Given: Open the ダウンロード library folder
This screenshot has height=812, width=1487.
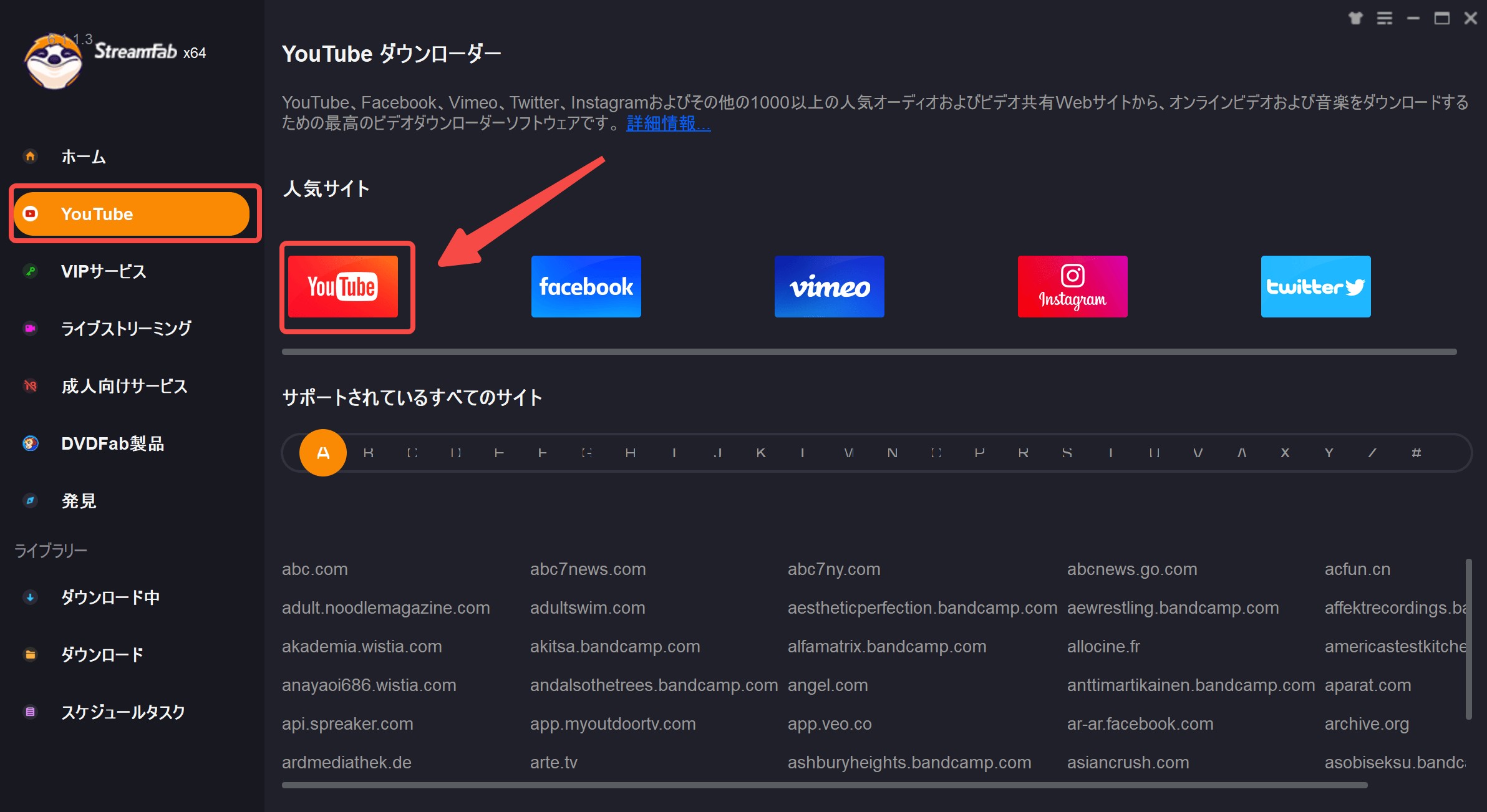Looking at the screenshot, I should pyautogui.click(x=102, y=655).
